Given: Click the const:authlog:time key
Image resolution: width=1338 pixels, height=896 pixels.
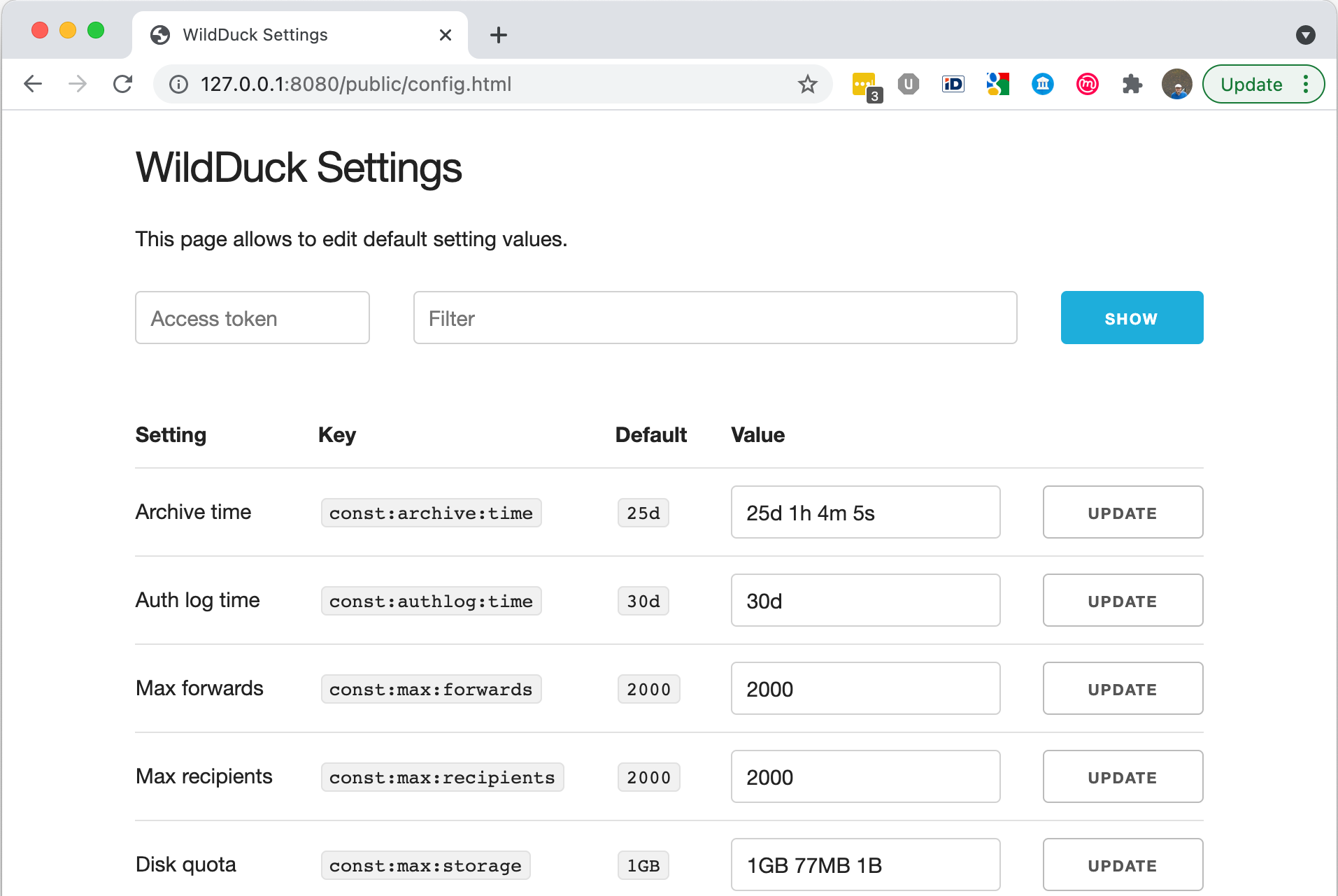Looking at the screenshot, I should click(x=432, y=601).
